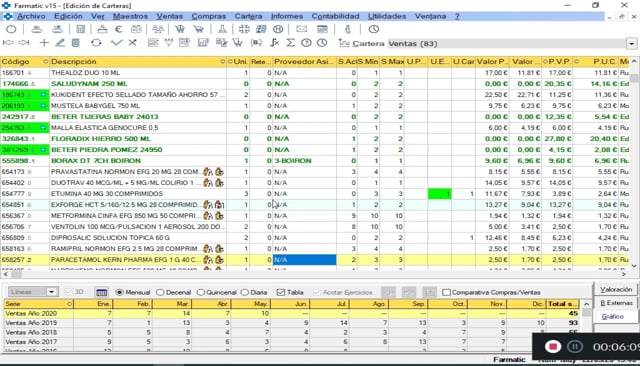Select the BORAX DT 7CH BOIRON row
The image size is (640, 366).
click(315, 161)
